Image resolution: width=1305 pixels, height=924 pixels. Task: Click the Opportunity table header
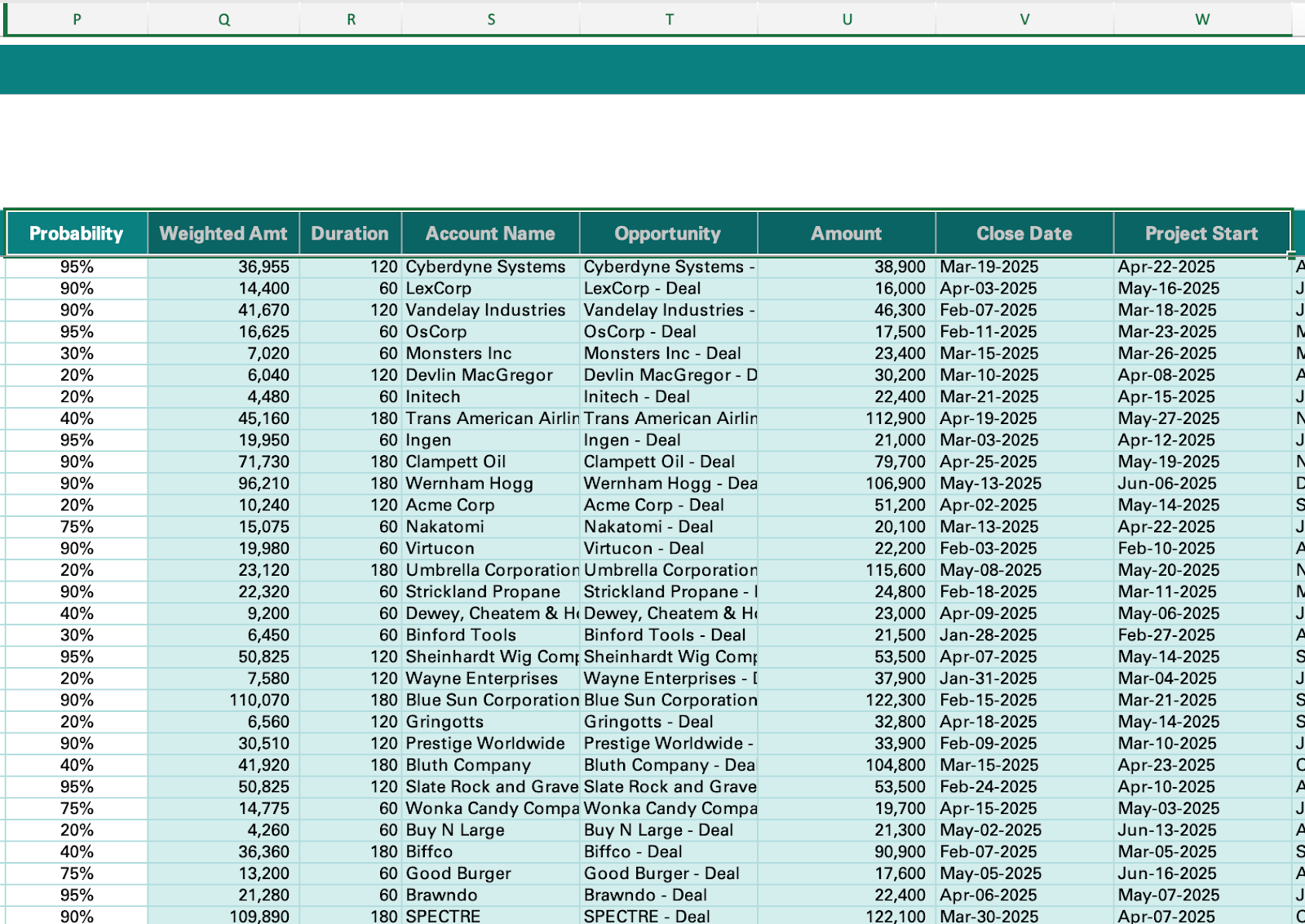669,233
